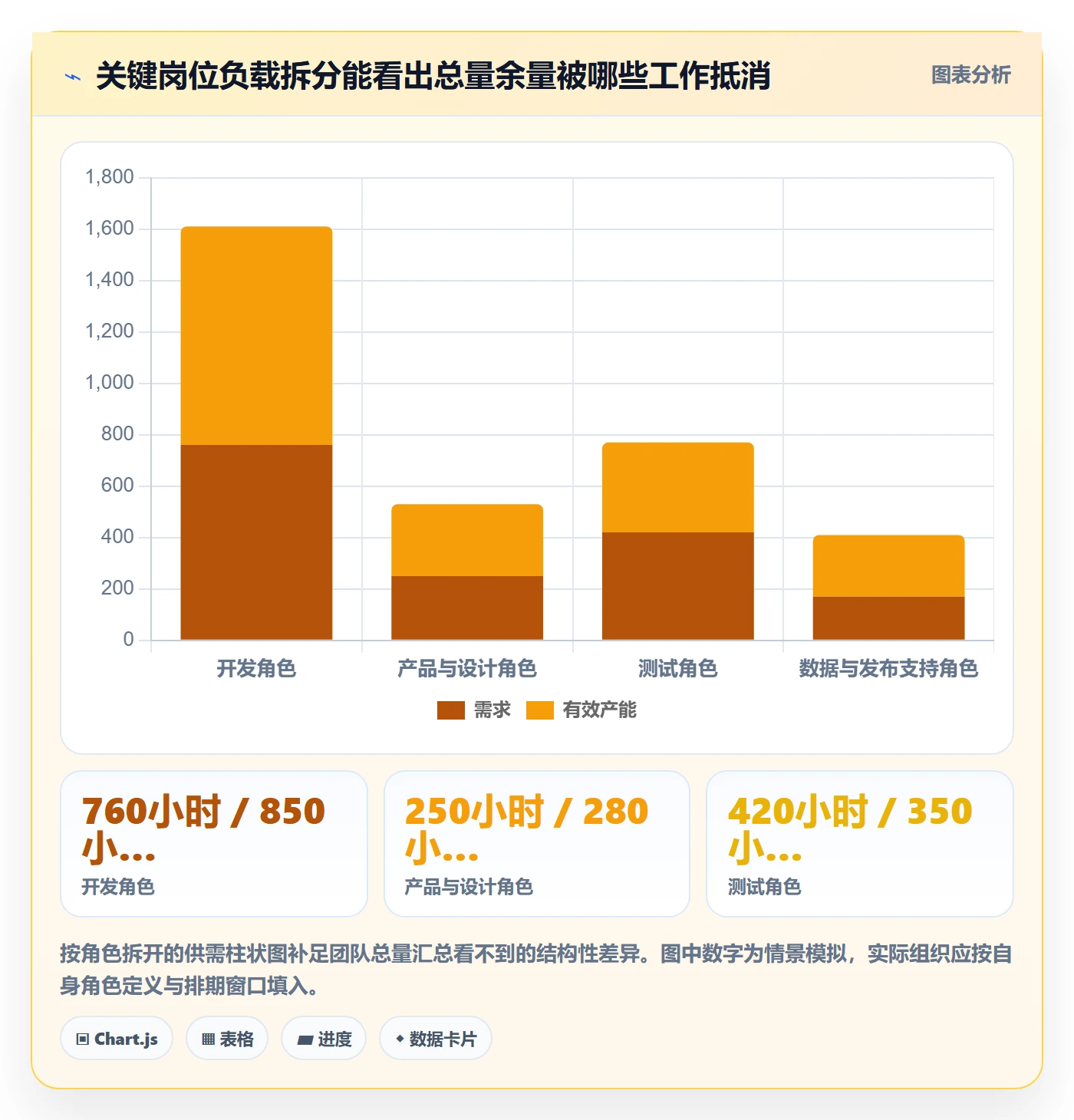
Task: Click the 图表分析 label in the header
Action: click(x=970, y=75)
